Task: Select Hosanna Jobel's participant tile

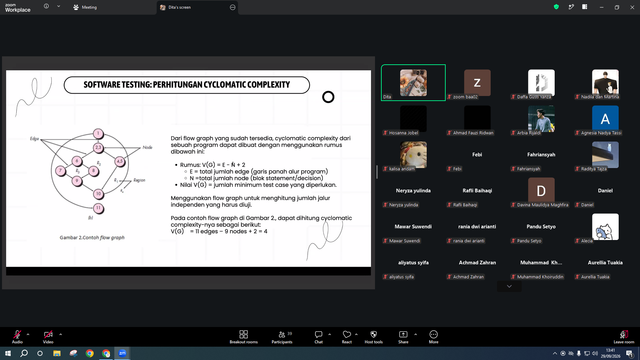Action: tap(413, 119)
